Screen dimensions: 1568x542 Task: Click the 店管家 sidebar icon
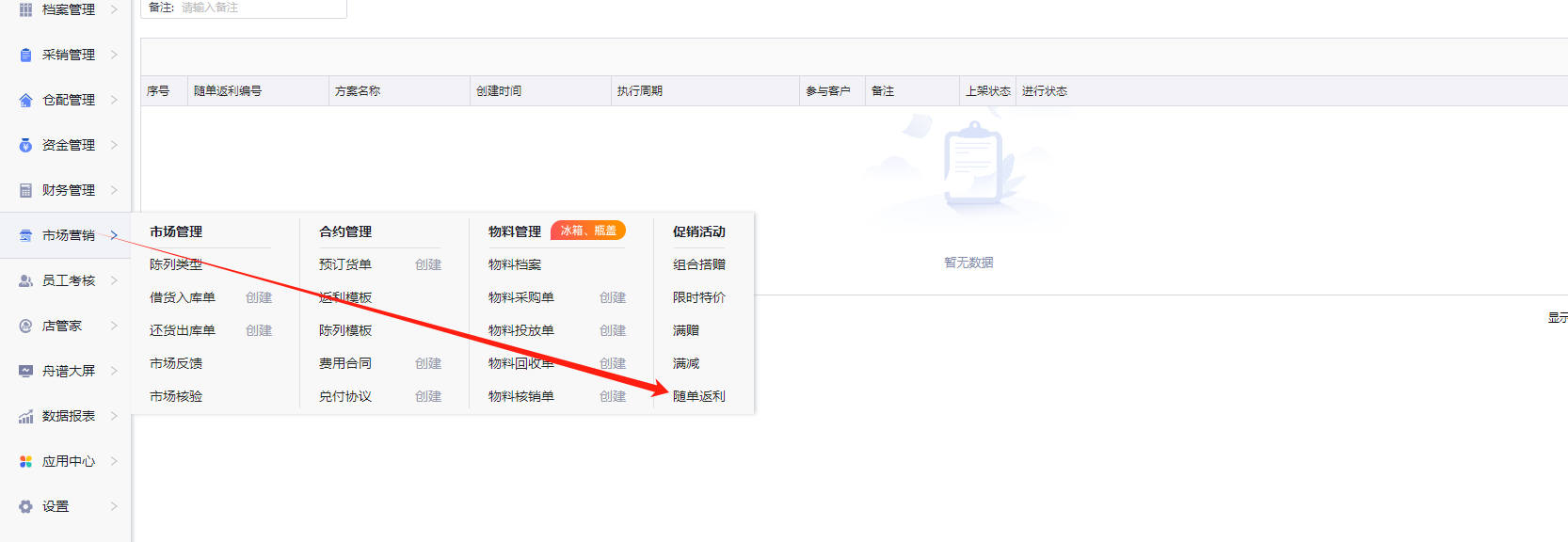click(x=25, y=326)
